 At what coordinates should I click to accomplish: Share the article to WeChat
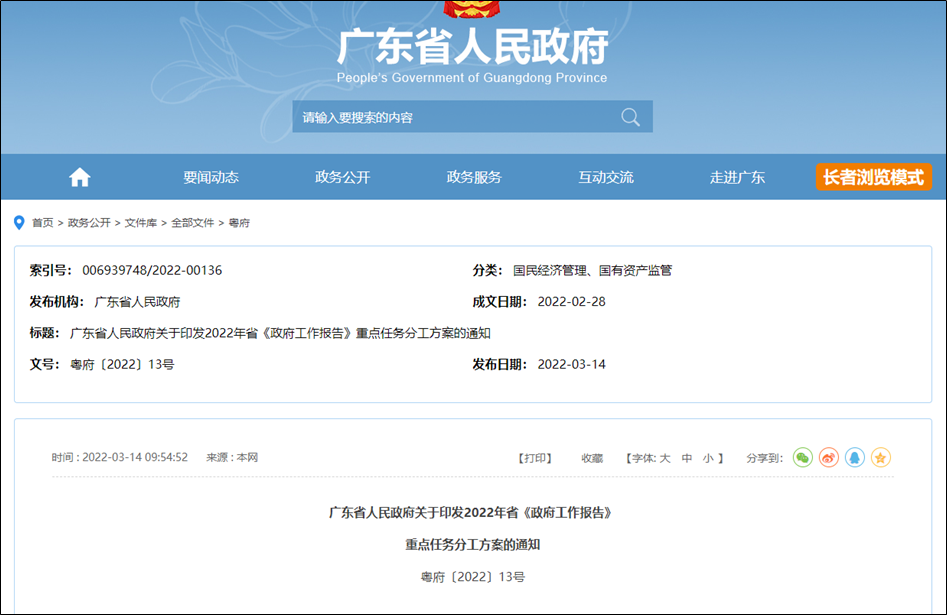tap(803, 458)
